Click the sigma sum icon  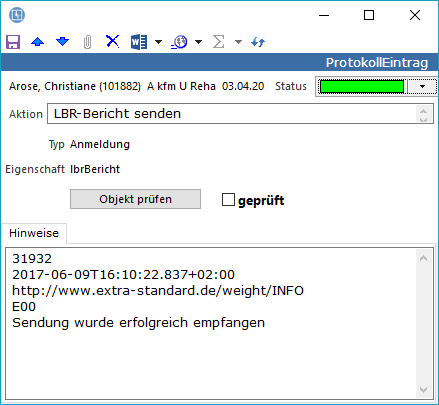pos(218,42)
